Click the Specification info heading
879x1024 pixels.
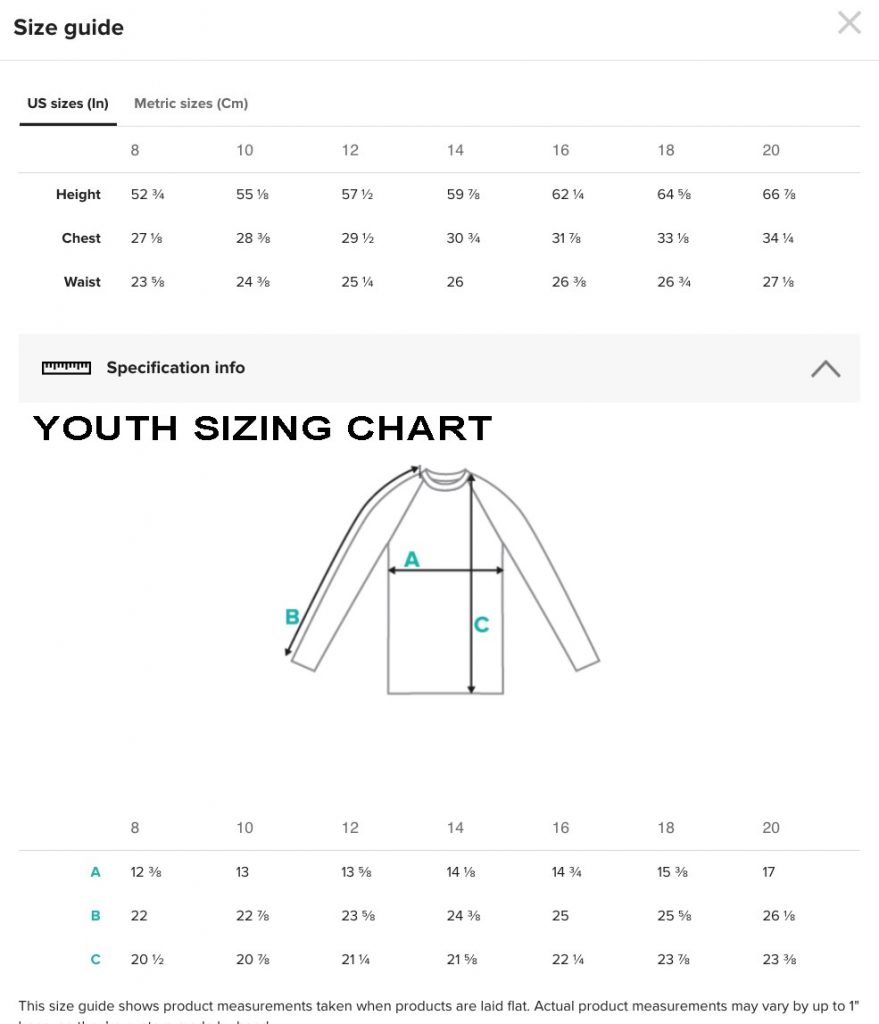pyautogui.click(x=176, y=368)
